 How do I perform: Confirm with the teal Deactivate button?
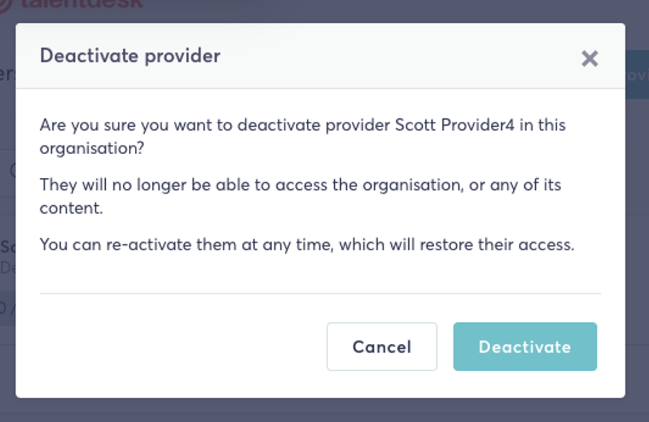click(x=525, y=347)
